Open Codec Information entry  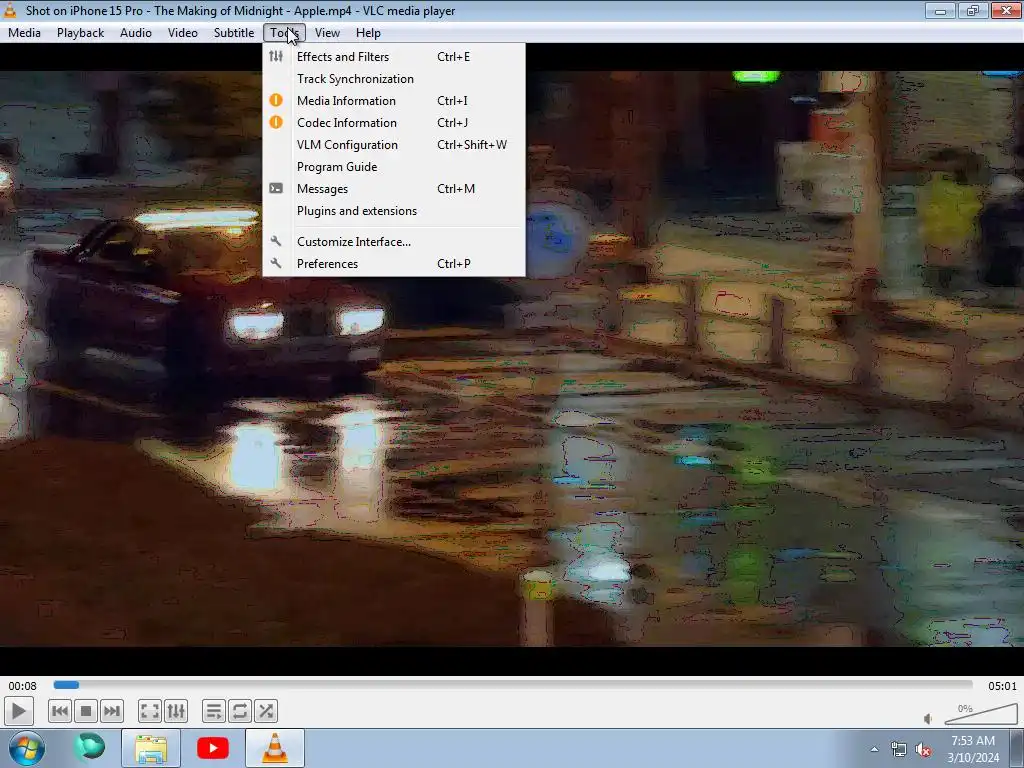394,123
